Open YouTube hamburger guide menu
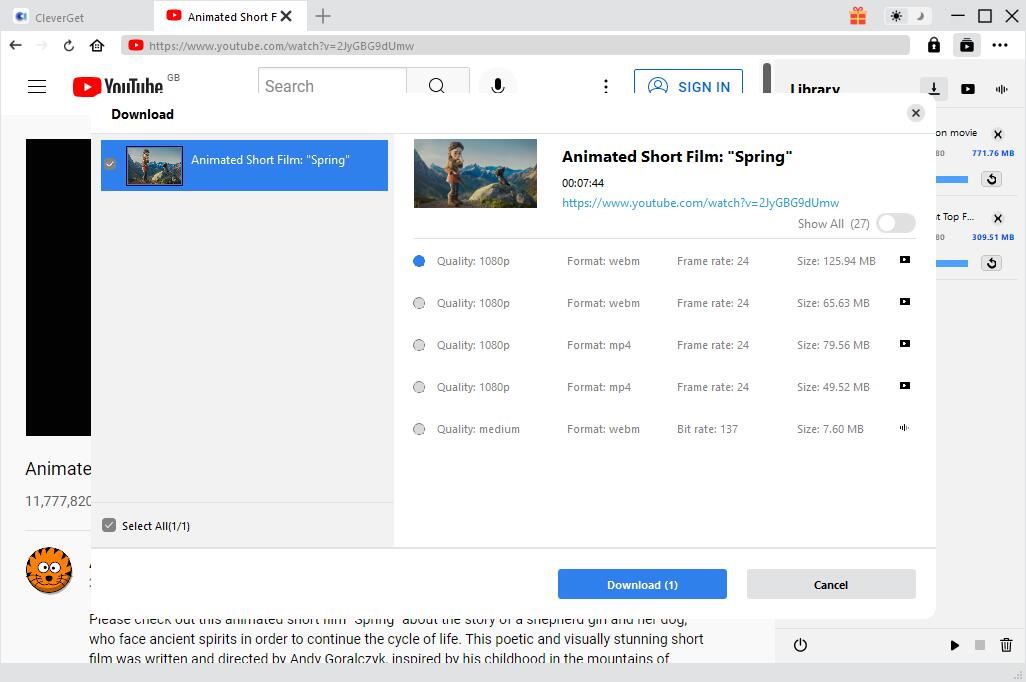This screenshot has height=682, width=1026. click(37, 86)
